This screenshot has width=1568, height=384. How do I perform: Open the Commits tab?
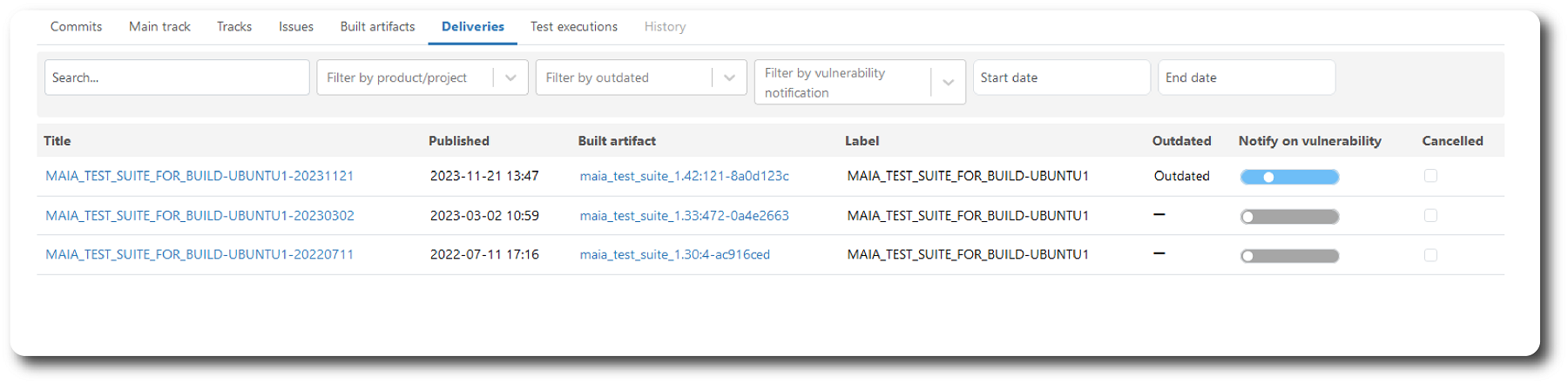pos(76,27)
